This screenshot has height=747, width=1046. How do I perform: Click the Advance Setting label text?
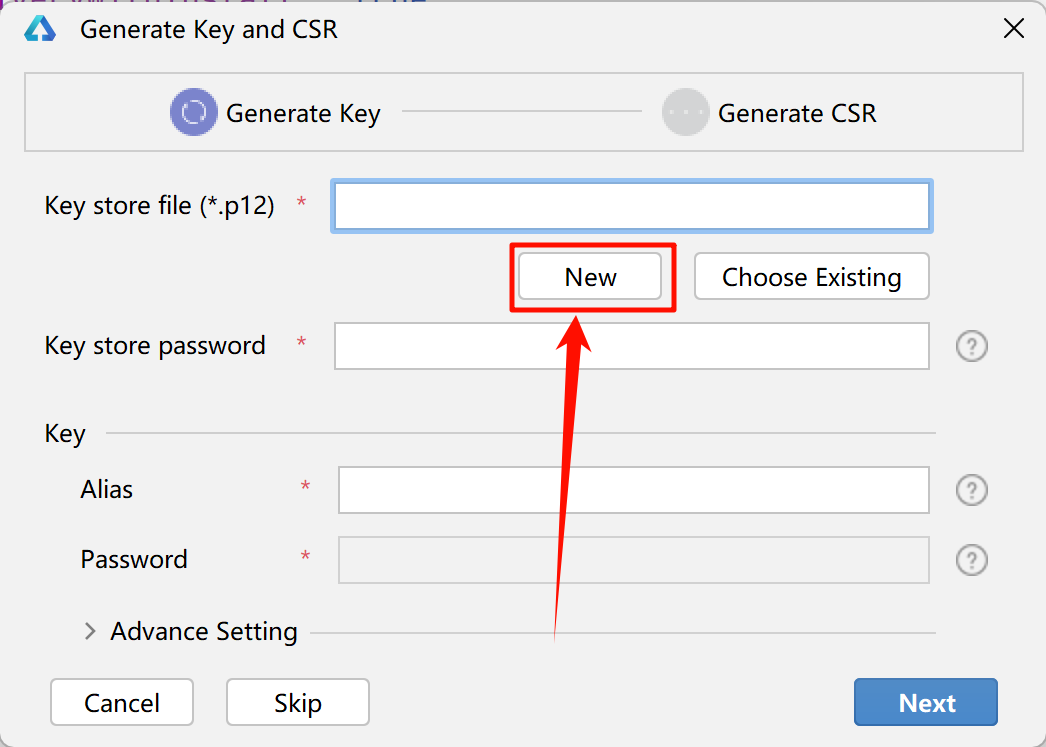coord(203,632)
